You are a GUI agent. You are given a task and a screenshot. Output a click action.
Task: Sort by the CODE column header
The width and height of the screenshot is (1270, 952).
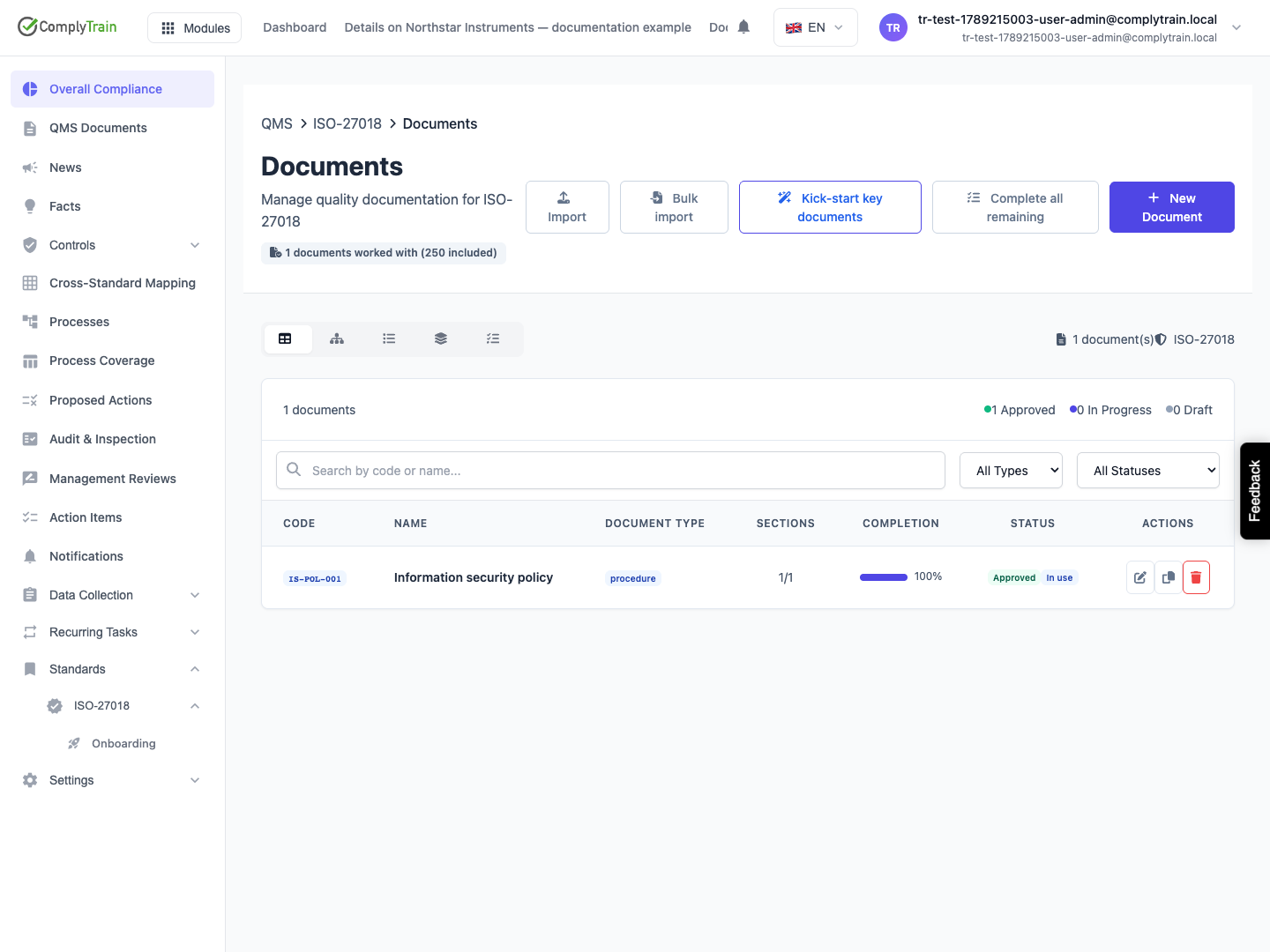(x=299, y=524)
